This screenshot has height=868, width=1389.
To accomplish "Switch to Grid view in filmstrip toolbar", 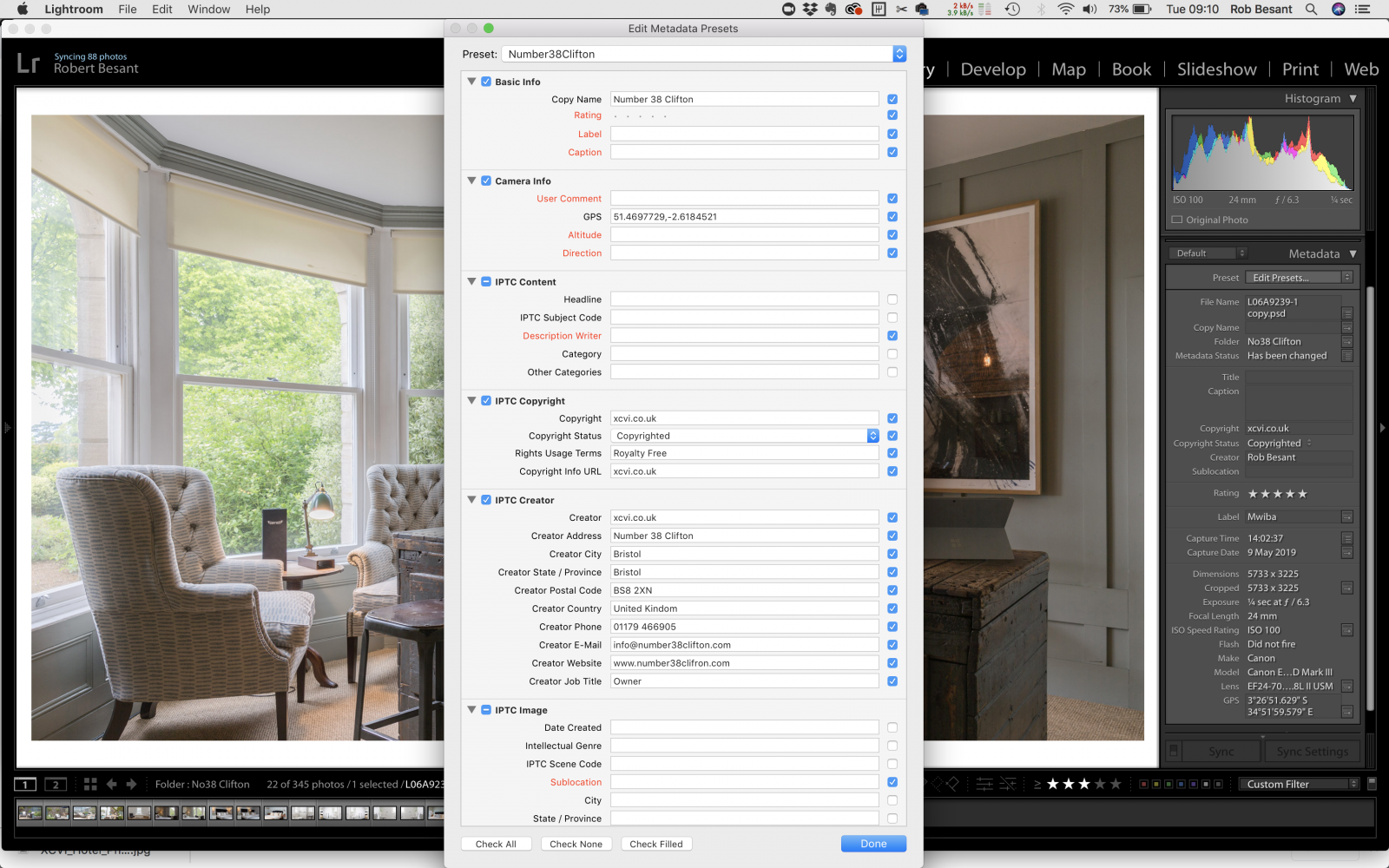I will click(x=90, y=784).
